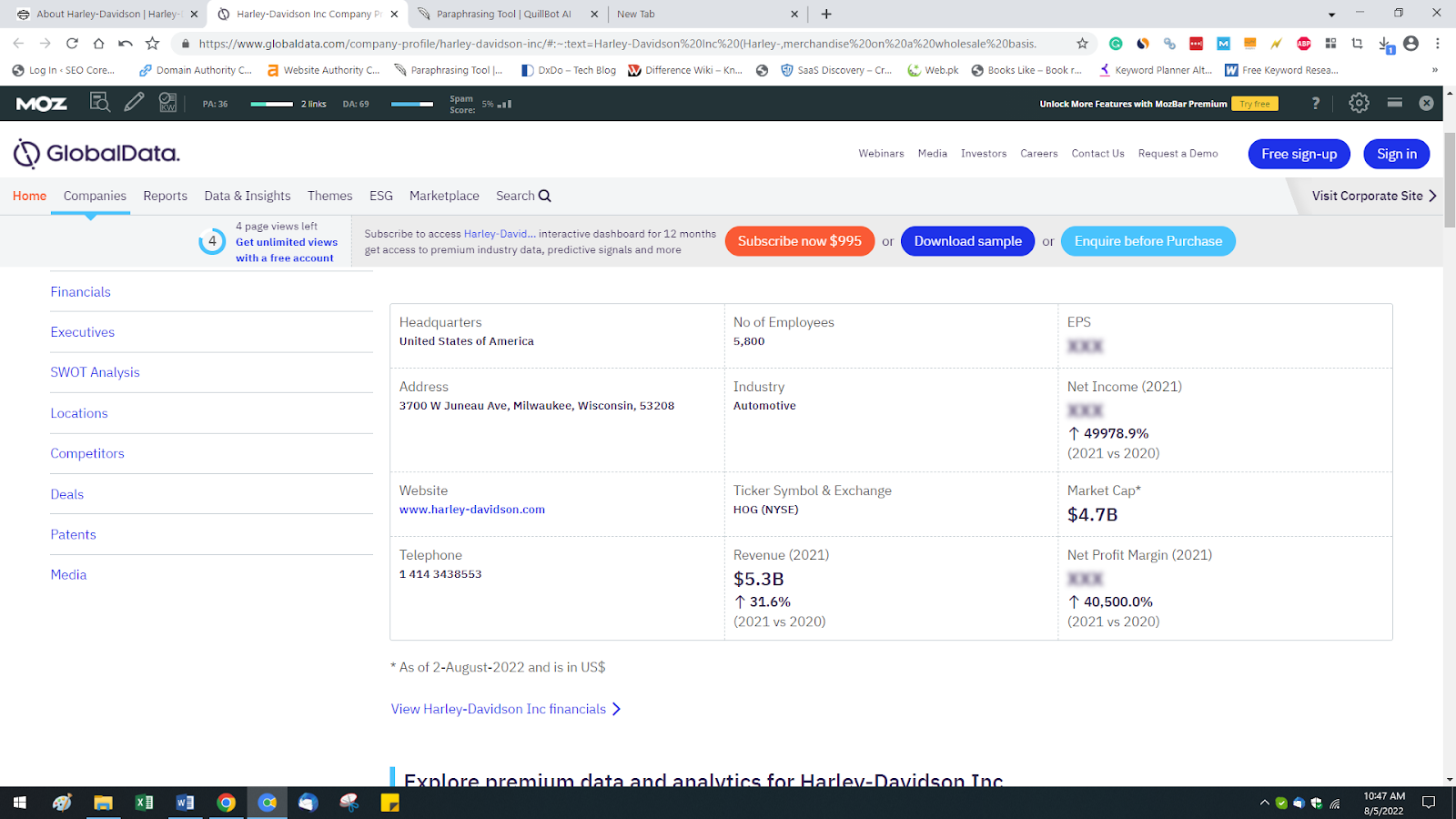
Task: Open the MozBar keyword explorer KW icon
Action: 167,103
